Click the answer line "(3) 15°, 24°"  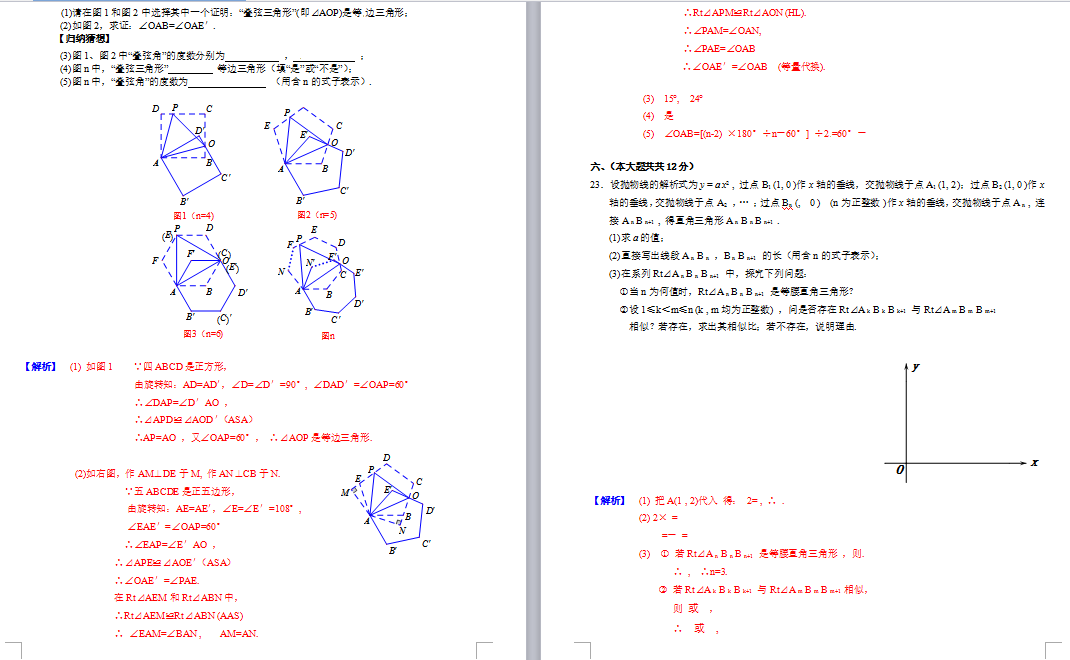[672, 99]
